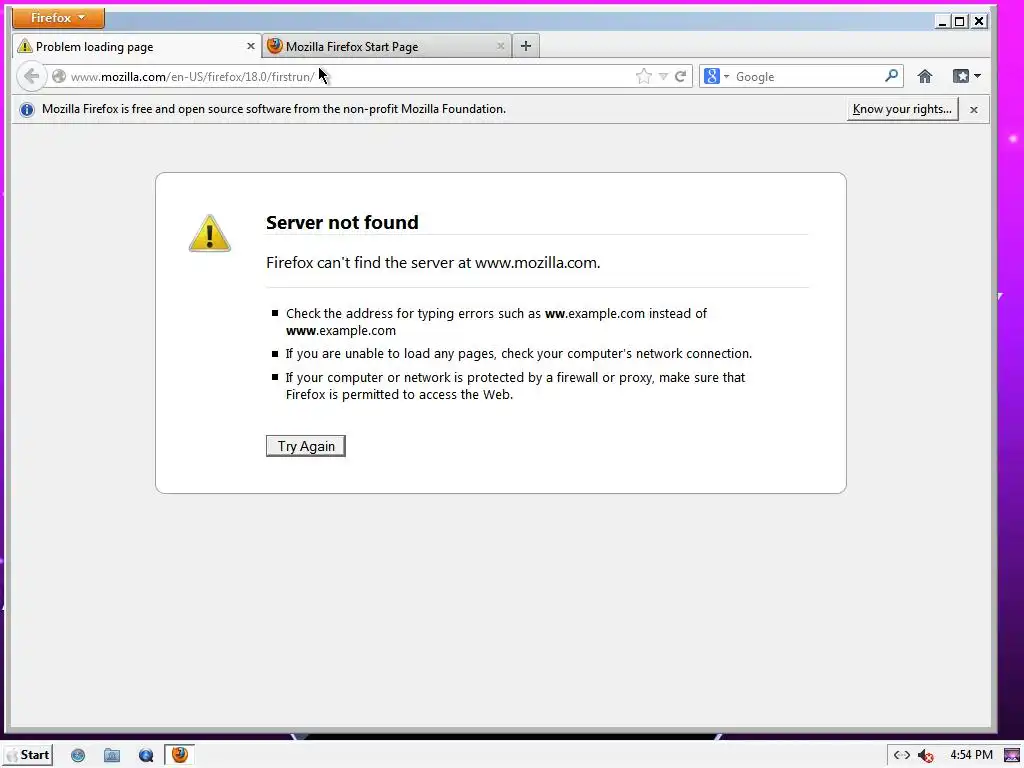1024x768 pixels.
Task: Click the bullet about checking network connection
Action: coord(519,353)
